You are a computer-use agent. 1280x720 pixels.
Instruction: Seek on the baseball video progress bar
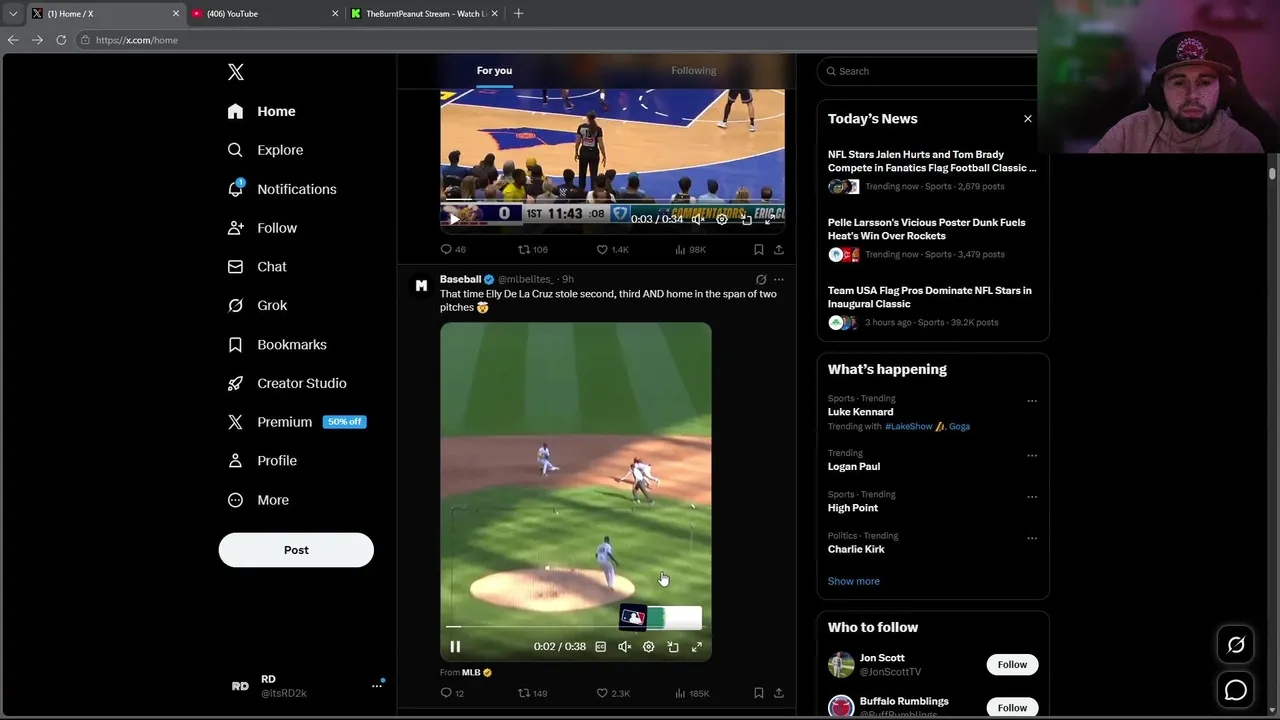pyautogui.click(x=575, y=627)
